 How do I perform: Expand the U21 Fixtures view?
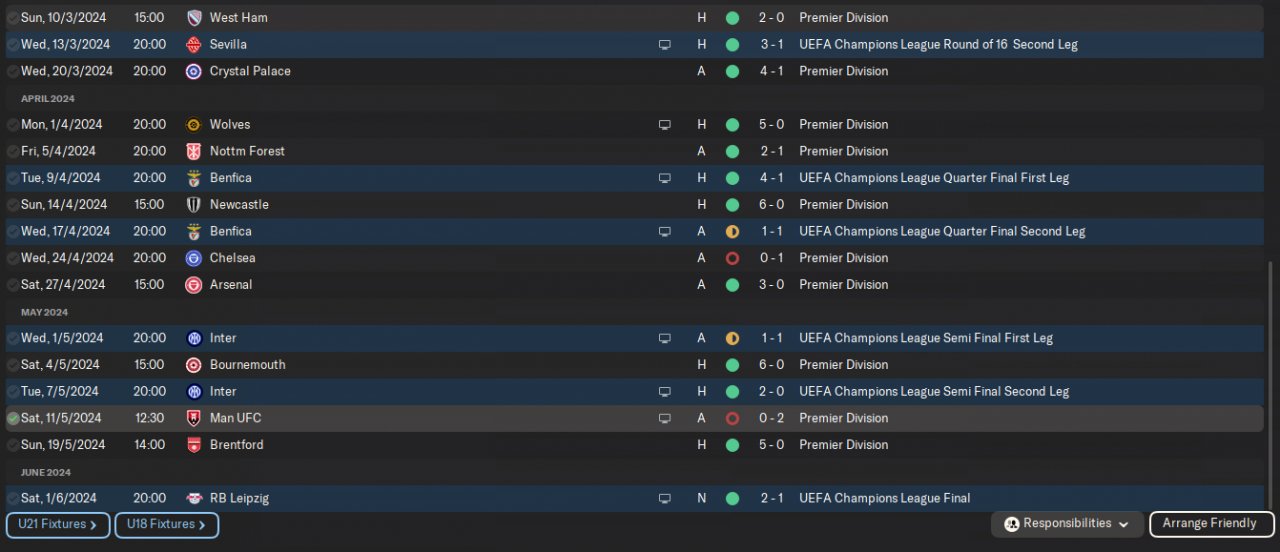[58, 525]
